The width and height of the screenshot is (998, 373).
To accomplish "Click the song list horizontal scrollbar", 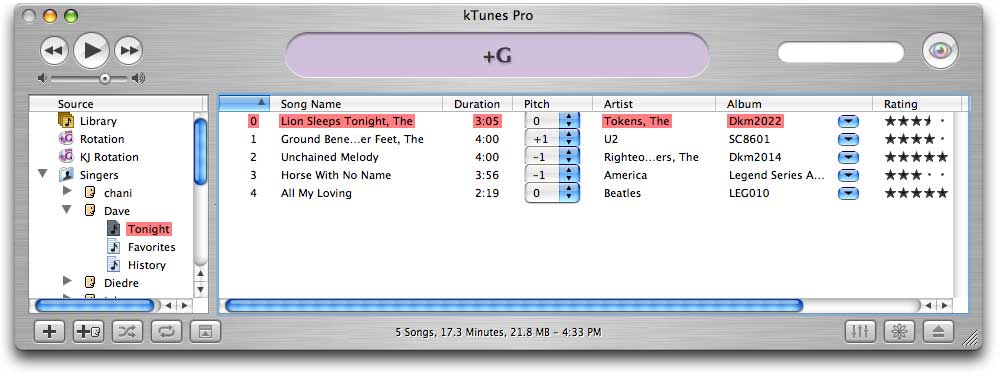I will (x=514, y=306).
